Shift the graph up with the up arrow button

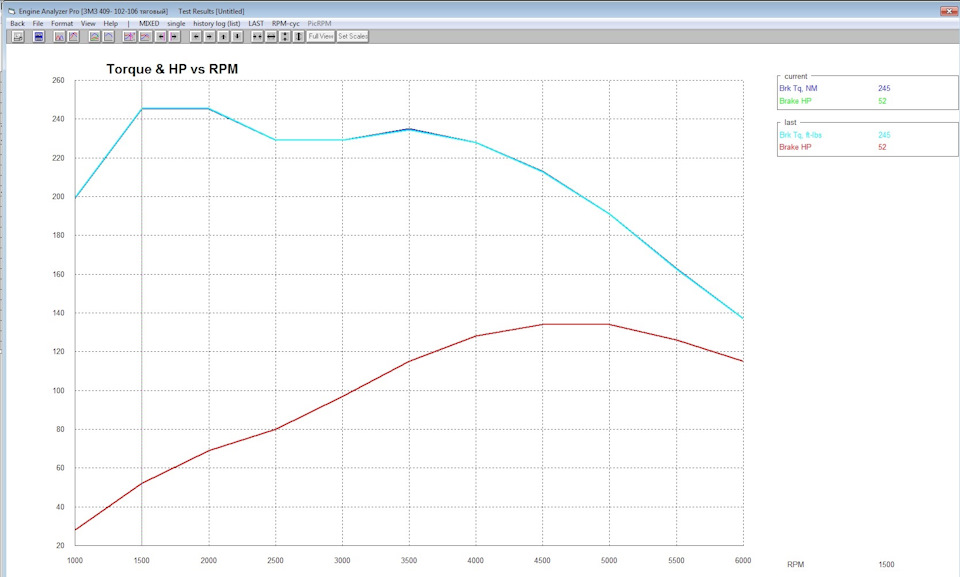223,37
